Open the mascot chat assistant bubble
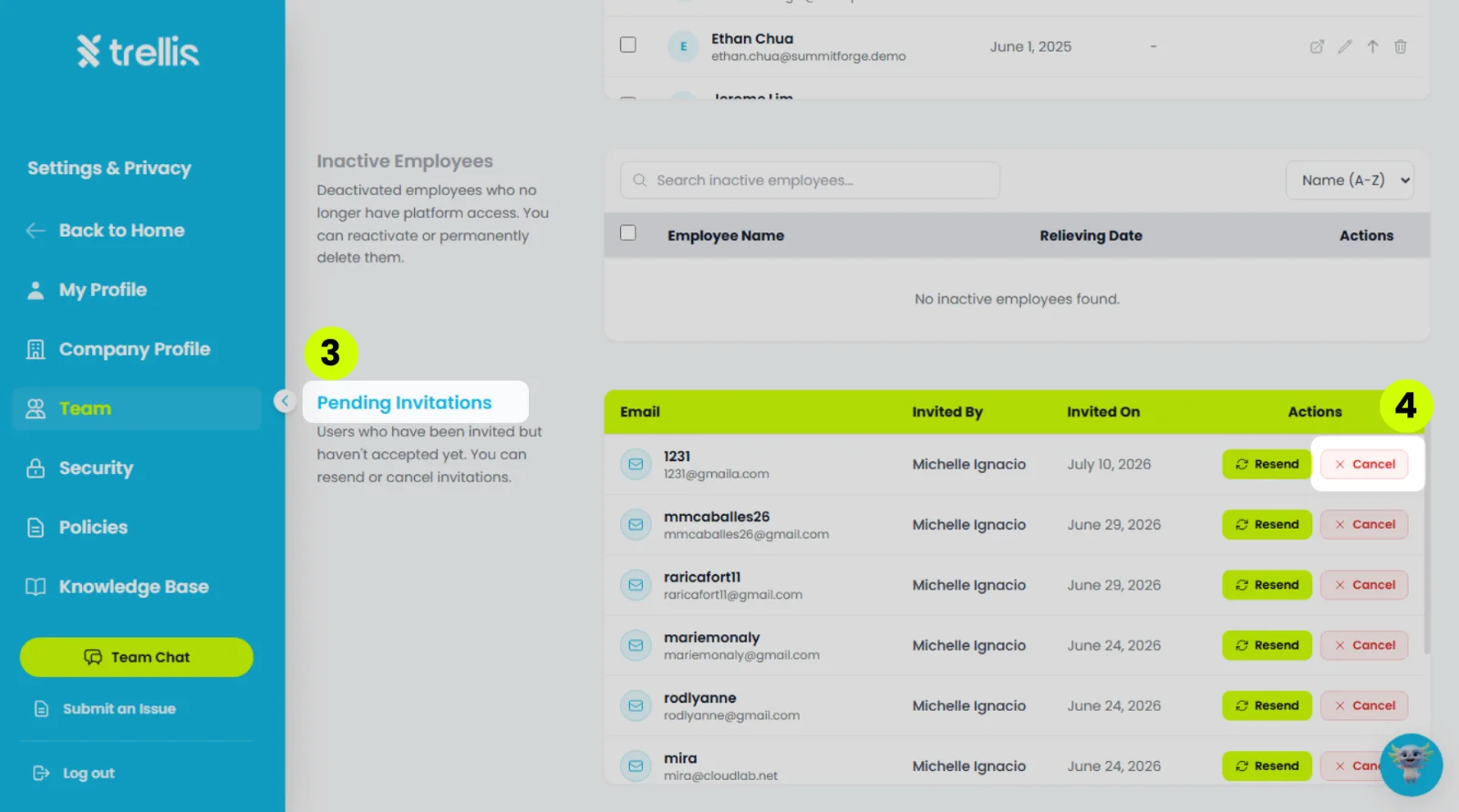This screenshot has width=1459, height=812. (x=1411, y=765)
